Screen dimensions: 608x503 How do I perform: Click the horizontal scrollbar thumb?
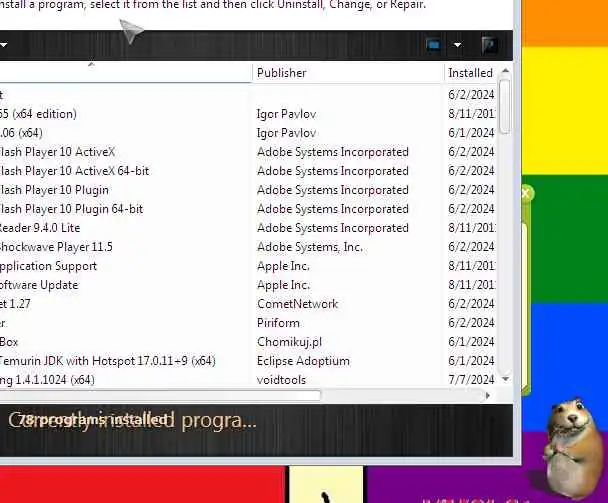160,396
